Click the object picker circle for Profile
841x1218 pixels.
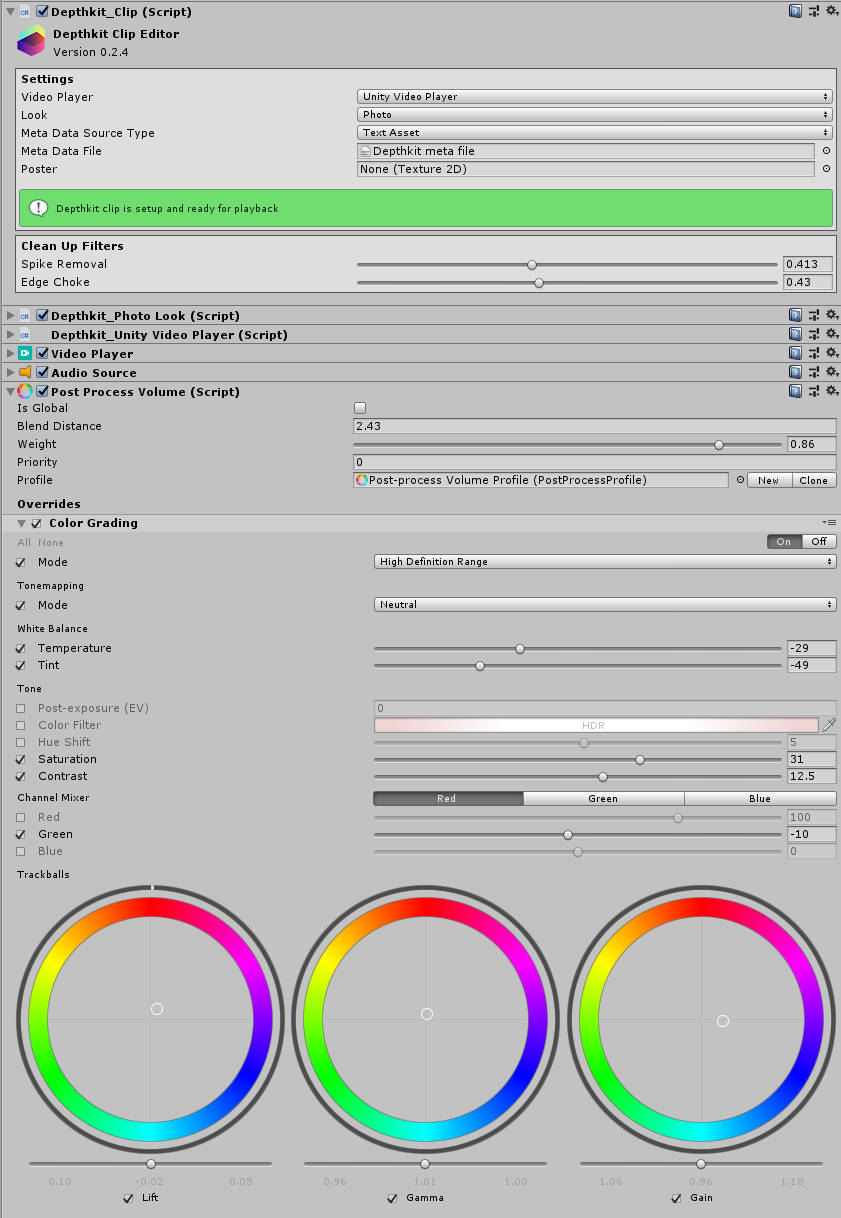739,480
